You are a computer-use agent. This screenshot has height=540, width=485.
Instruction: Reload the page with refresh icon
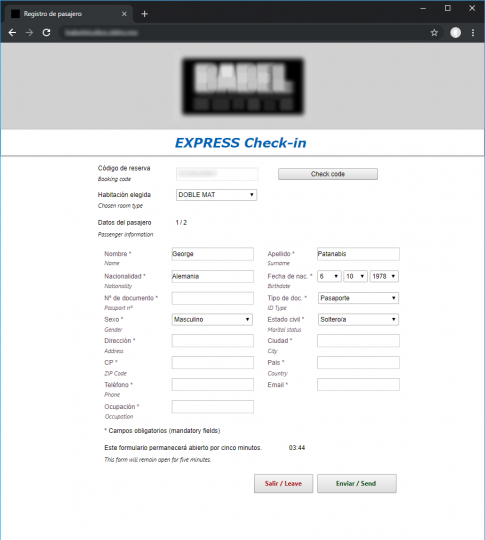click(47, 33)
